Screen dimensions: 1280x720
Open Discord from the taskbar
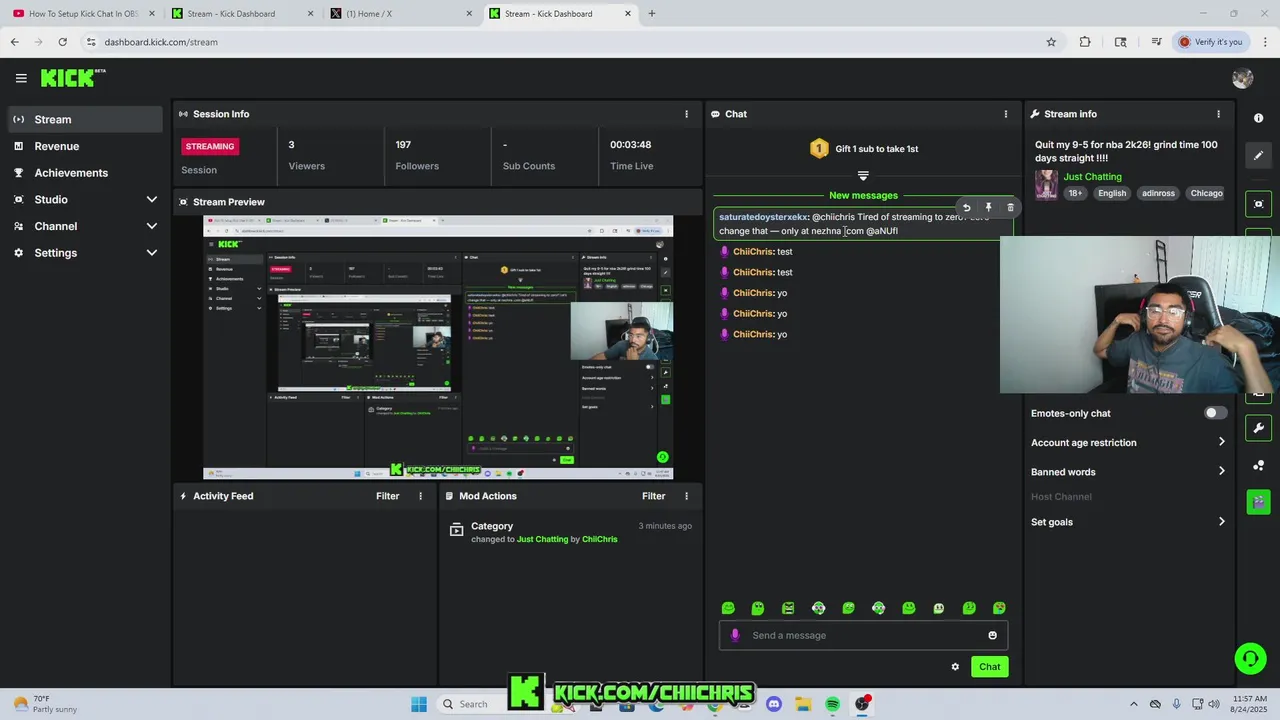point(773,704)
